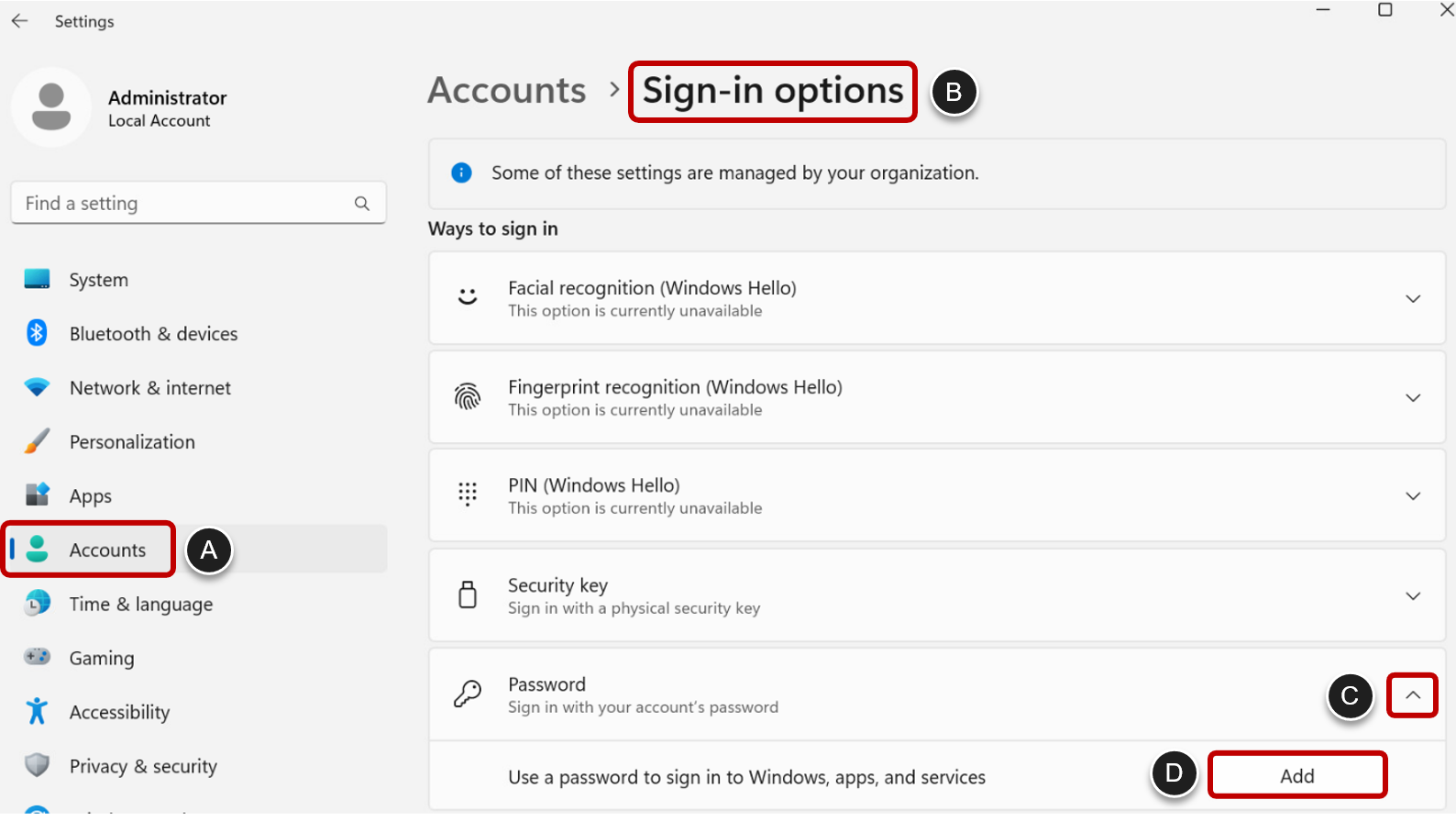Click the Bluetooth icon in sidebar
The image size is (1456, 833).
pos(37,333)
